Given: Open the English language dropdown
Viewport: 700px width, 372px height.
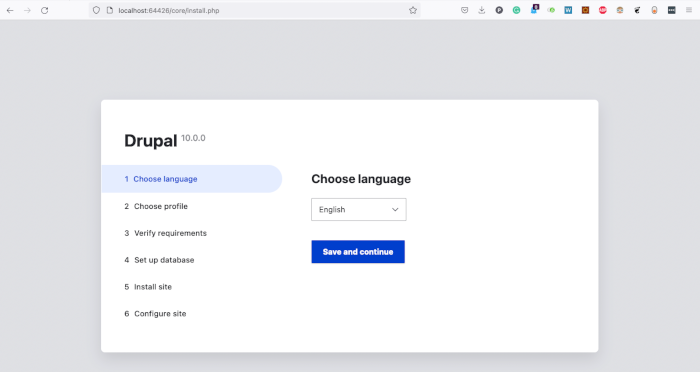Looking at the screenshot, I should pyautogui.click(x=359, y=209).
